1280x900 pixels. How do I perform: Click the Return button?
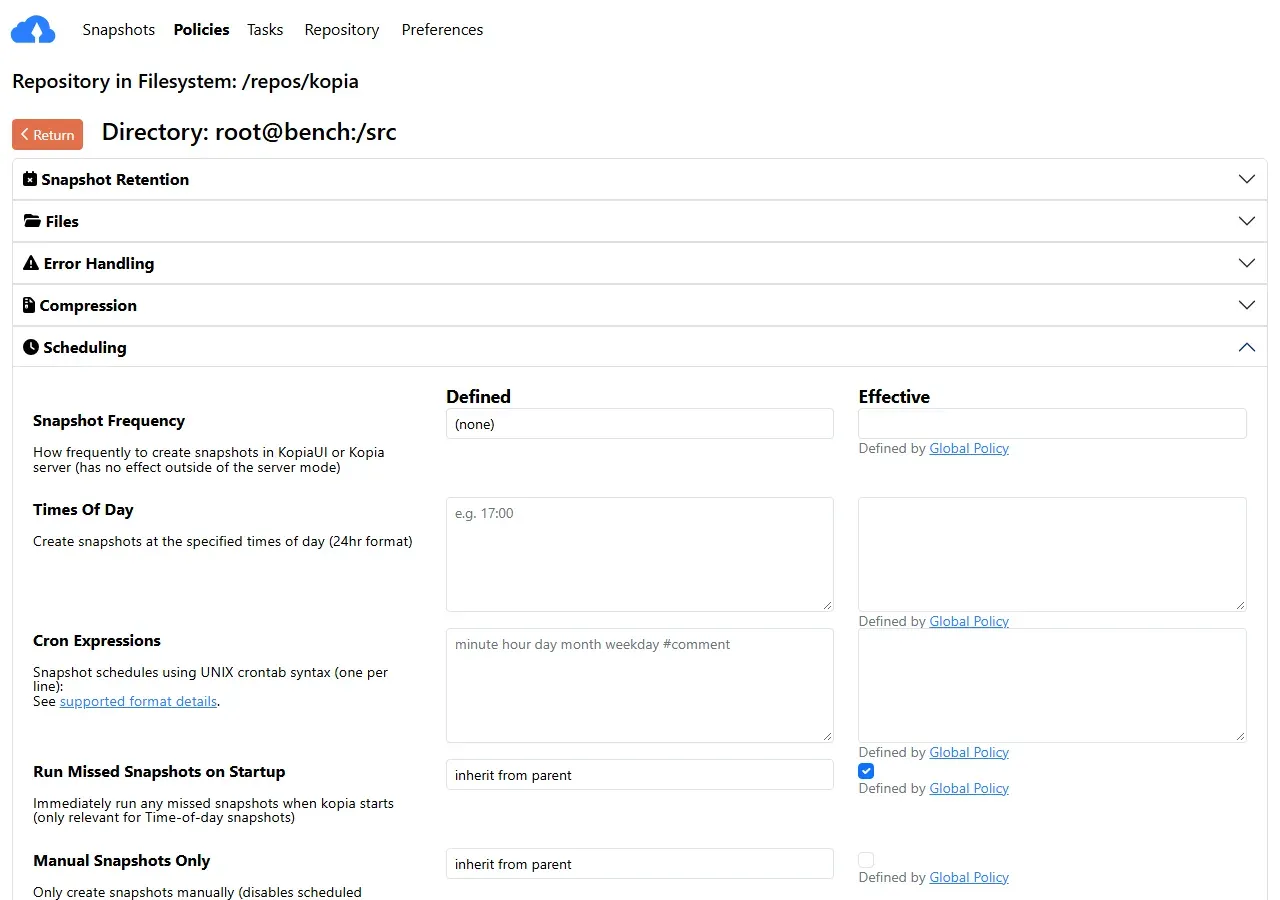coord(47,134)
